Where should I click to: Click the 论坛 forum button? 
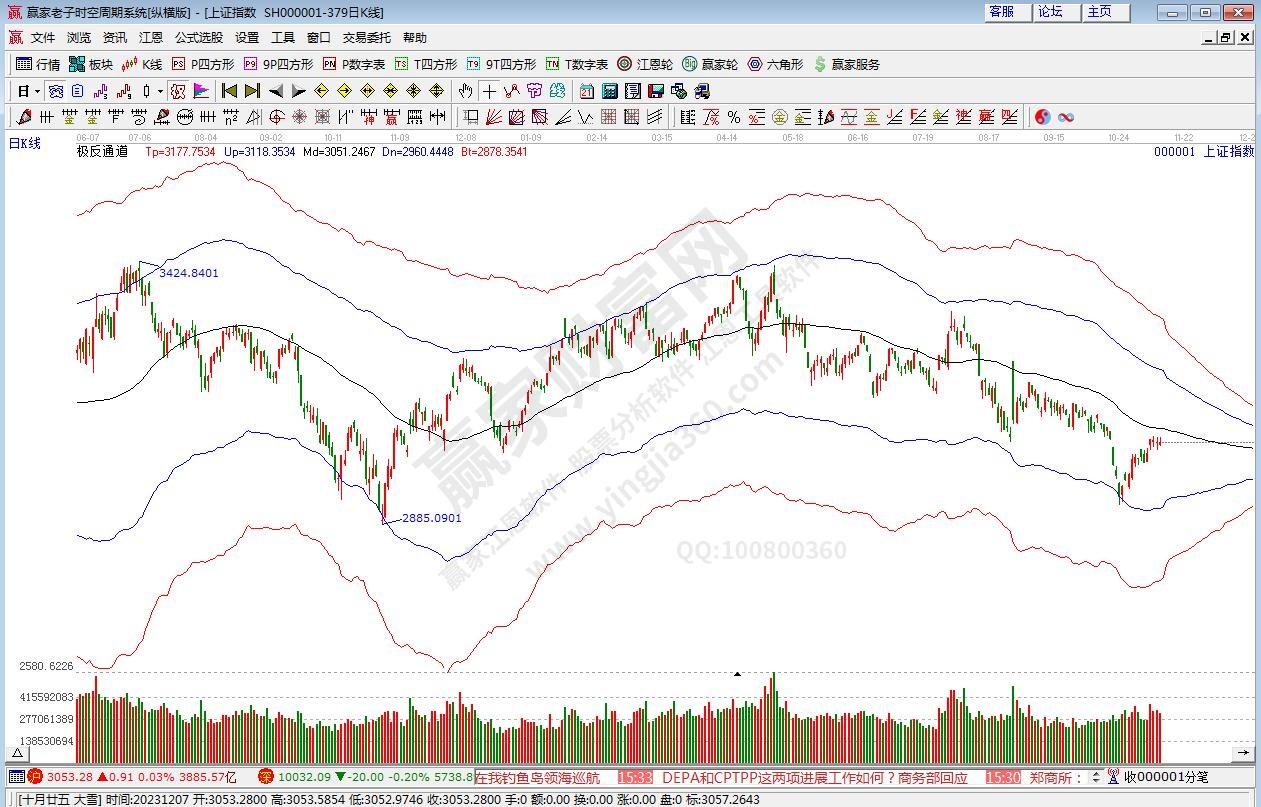pyautogui.click(x=1050, y=12)
